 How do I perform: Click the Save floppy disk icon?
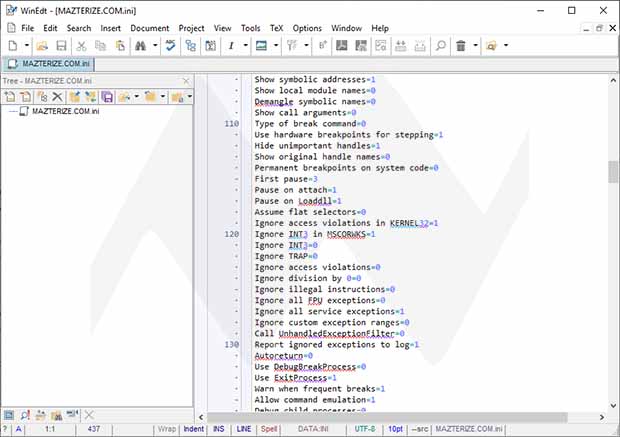[x=61, y=45]
